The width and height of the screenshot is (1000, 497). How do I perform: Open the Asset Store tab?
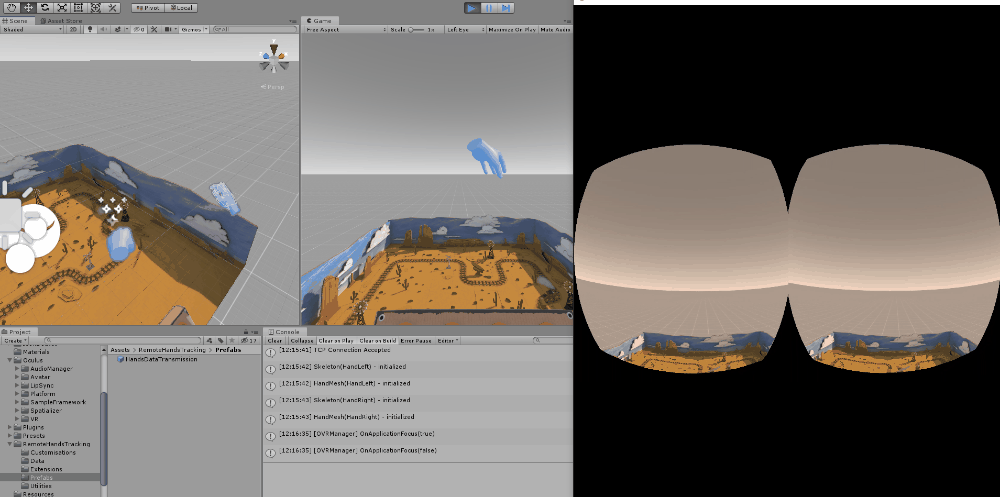pyautogui.click(x=61, y=21)
